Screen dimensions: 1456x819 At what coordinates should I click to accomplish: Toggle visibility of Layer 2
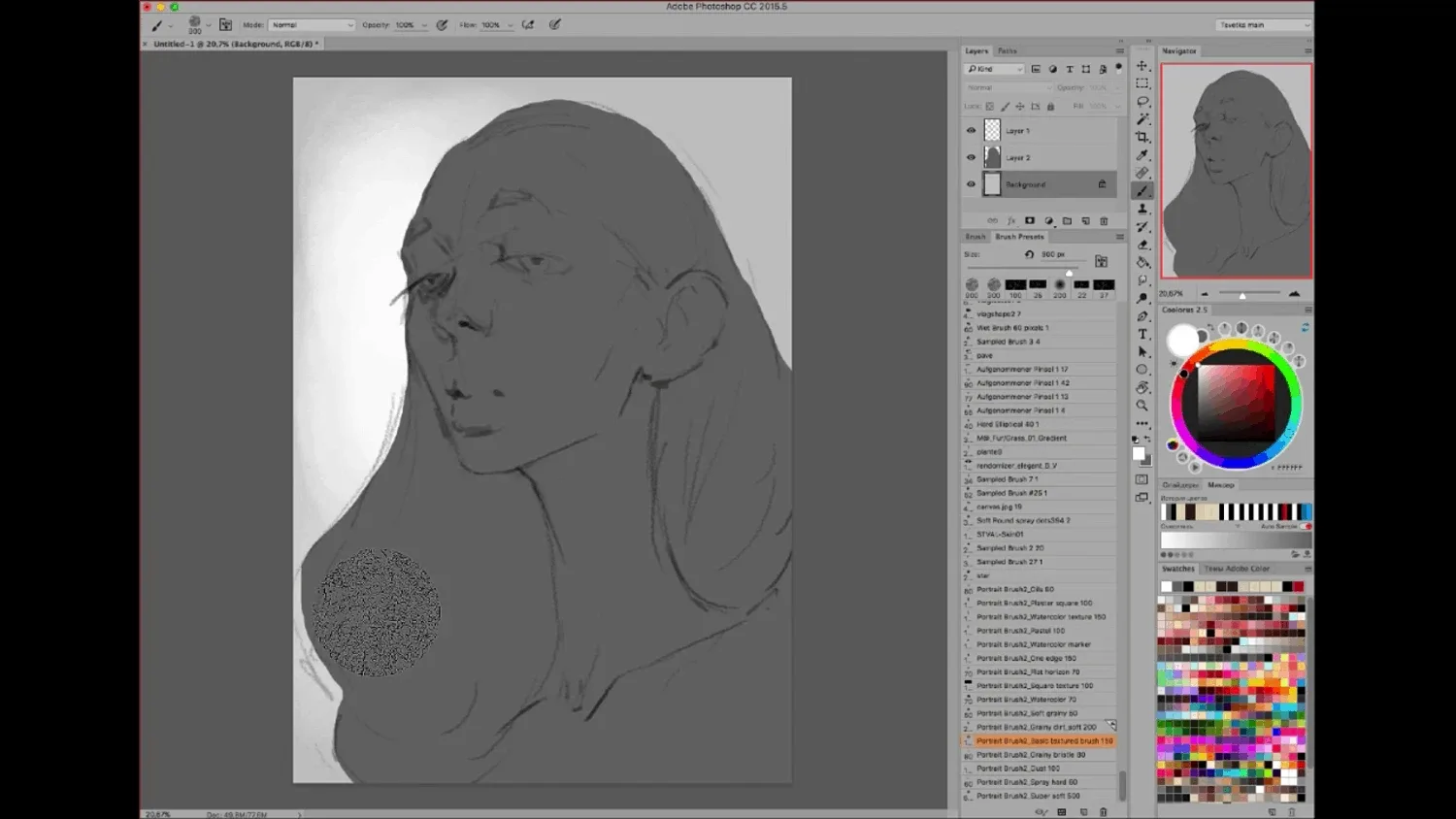(x=971, y=156)
